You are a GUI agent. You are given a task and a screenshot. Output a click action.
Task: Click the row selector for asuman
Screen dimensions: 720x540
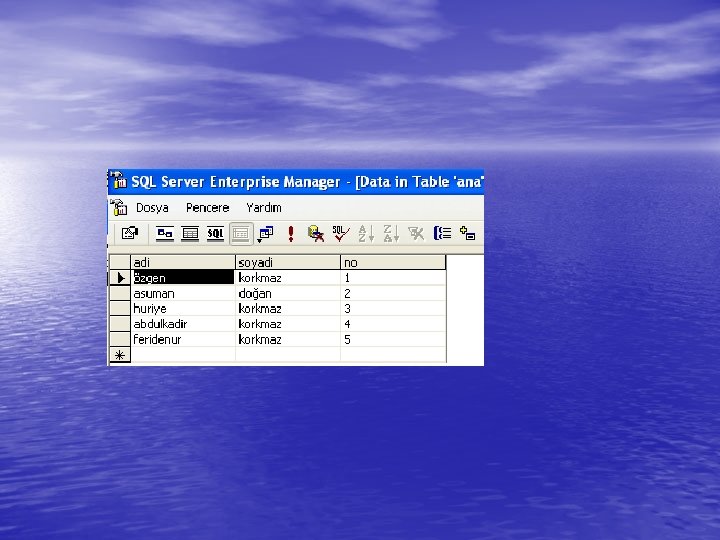120,293
